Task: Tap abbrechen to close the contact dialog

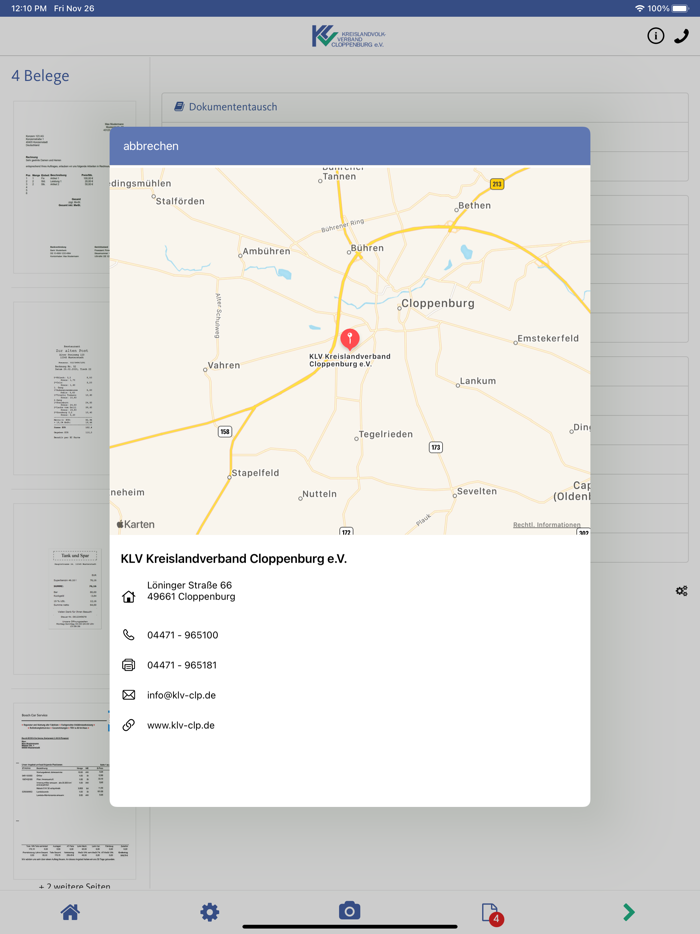Action: (x=151, y=146)
